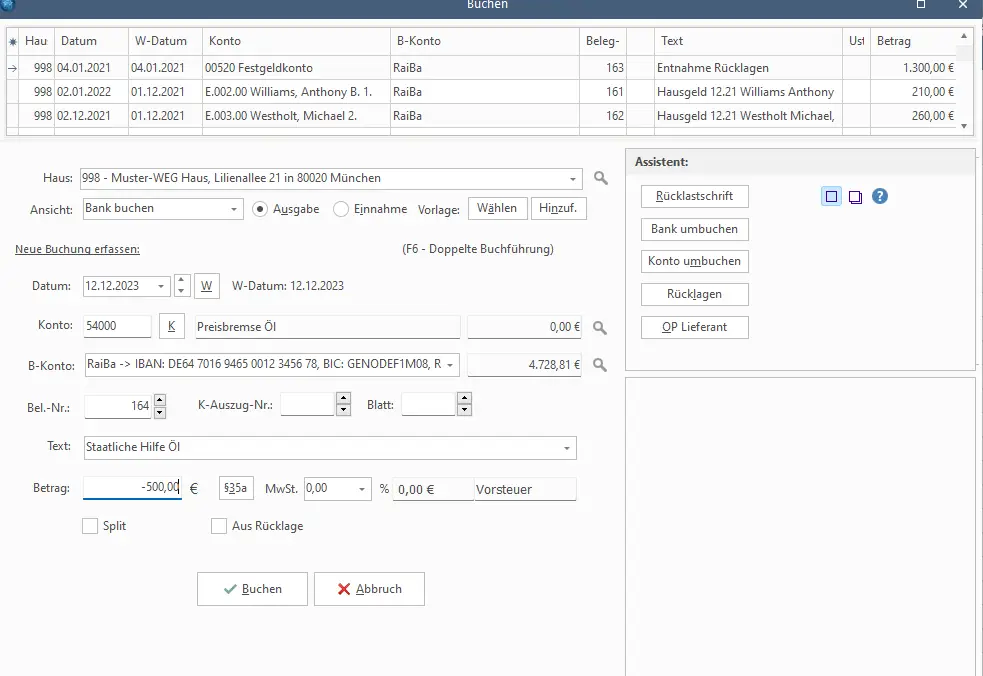The image size is (983, 676).
Task: Open the Konto umbuchen assistant
Action: [x=695, y=261]
